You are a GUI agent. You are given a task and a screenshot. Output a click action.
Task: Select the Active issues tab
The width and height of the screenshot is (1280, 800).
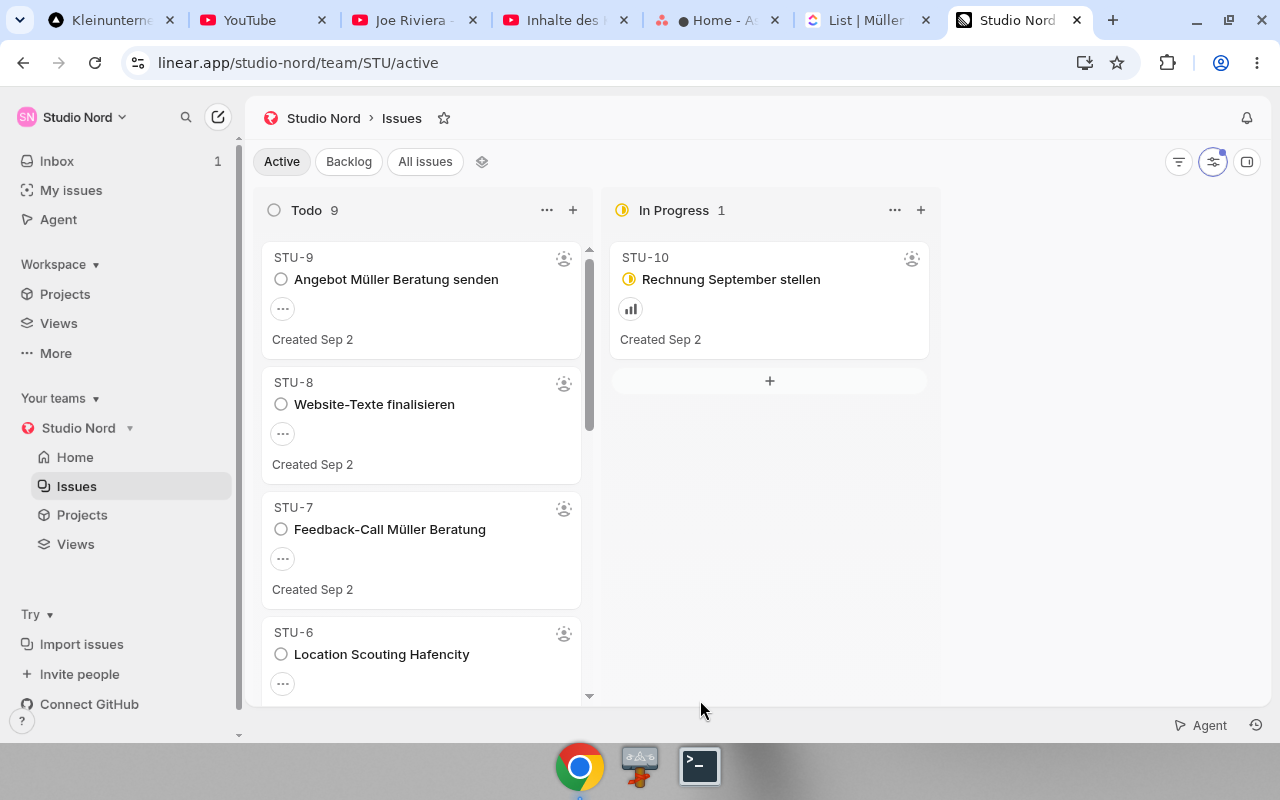282,162
